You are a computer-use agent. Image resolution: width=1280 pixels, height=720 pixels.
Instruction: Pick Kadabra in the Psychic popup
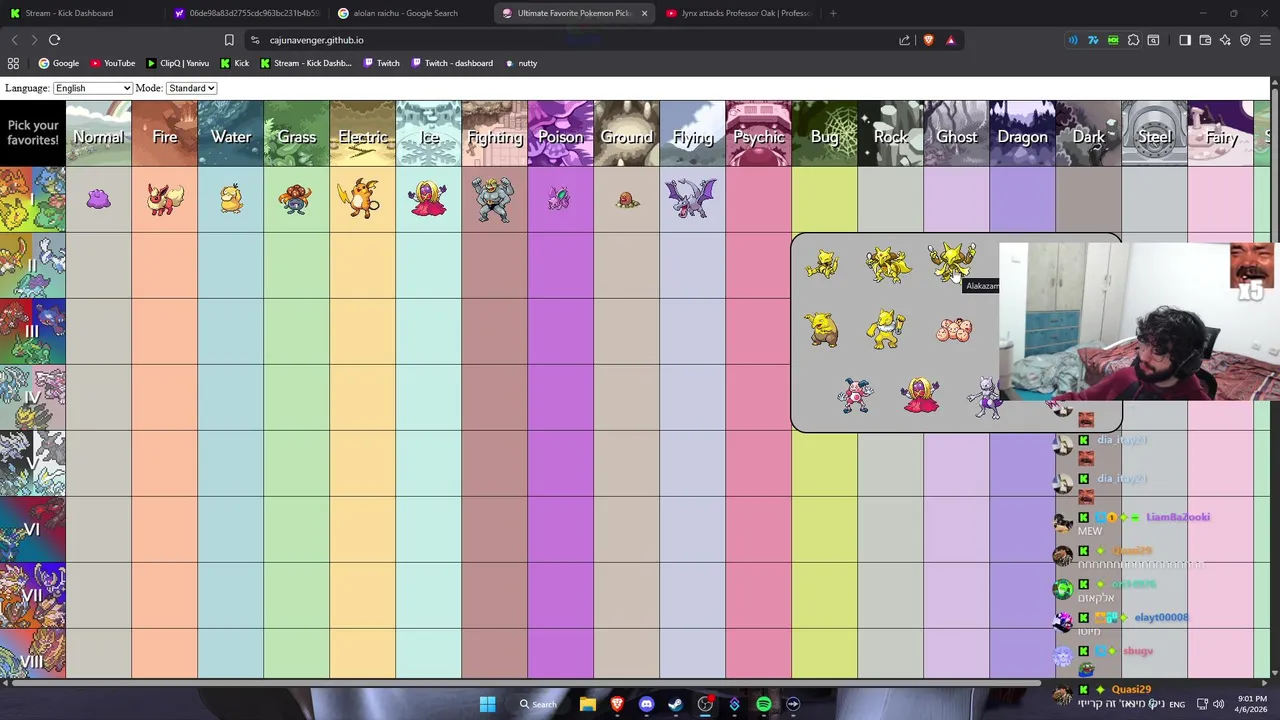pos(888,264)
